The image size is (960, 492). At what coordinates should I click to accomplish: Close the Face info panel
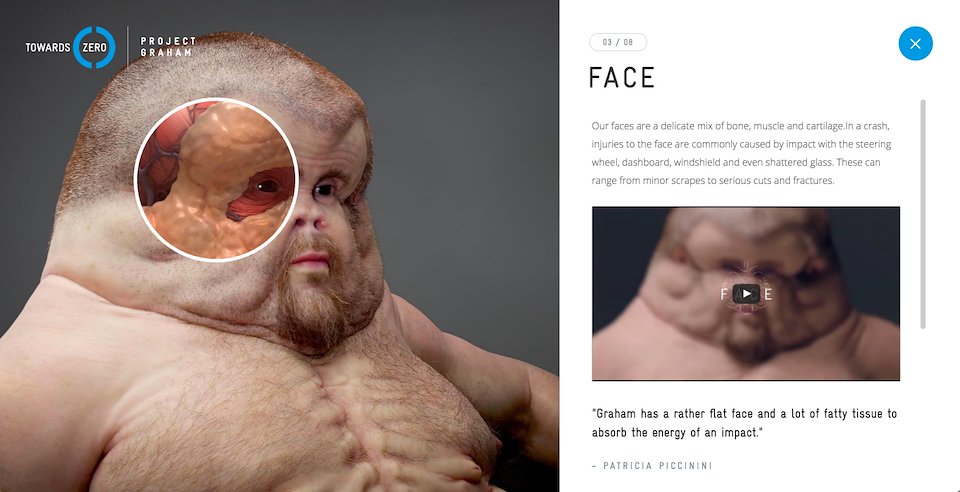tap(915, 43)
